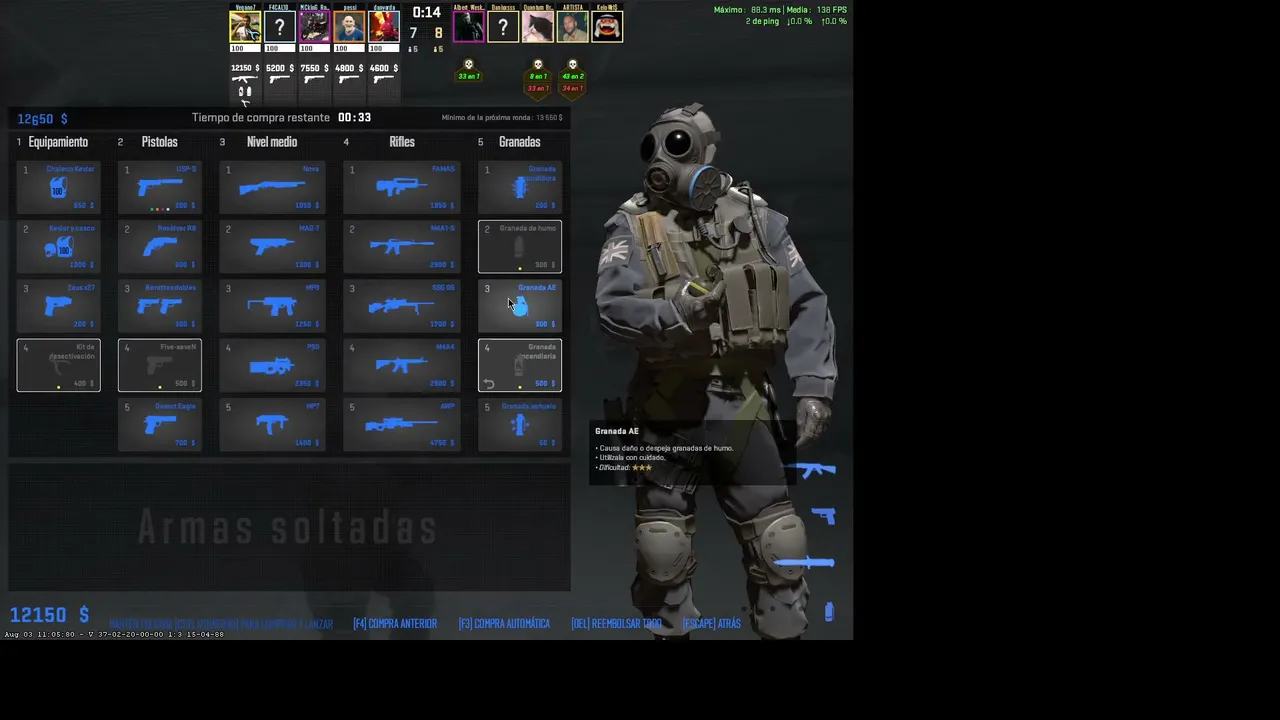Buy the Granada AE
The image size is (1280, 720).
point(520,306)
